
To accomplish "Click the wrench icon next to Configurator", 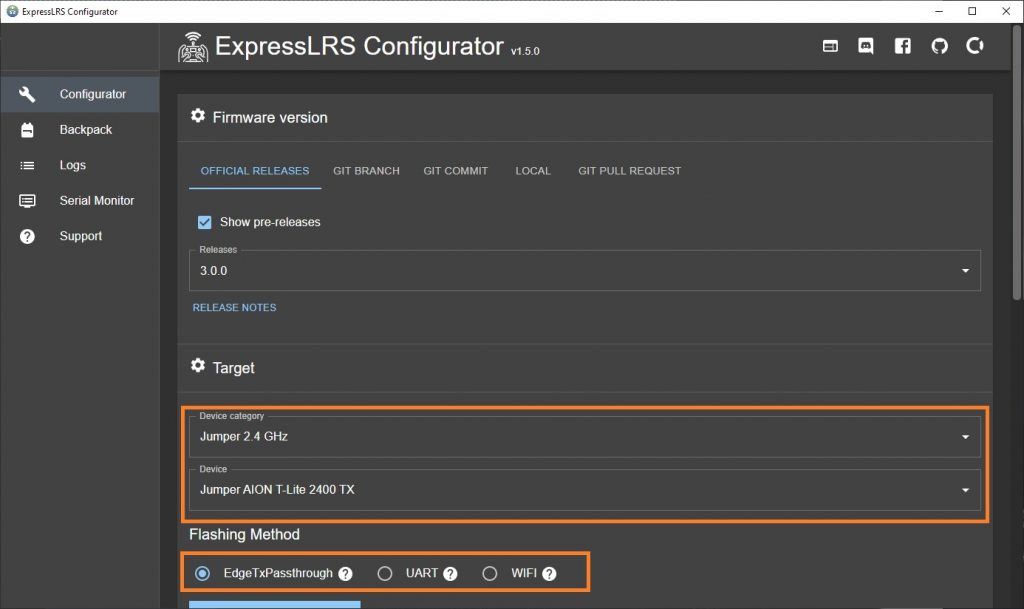I will click(x=27, y=94).
